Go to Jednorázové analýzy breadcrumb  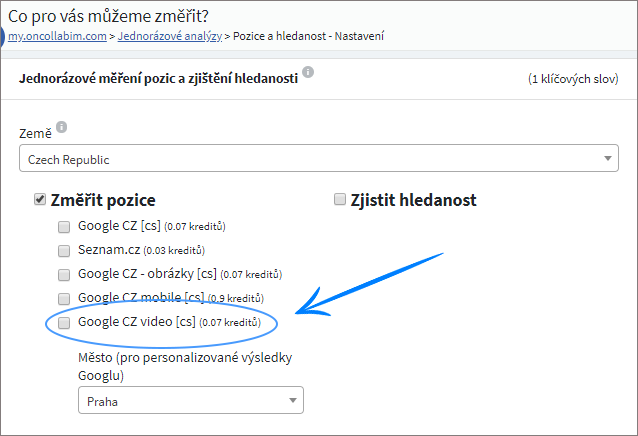[x=170, y=36]
